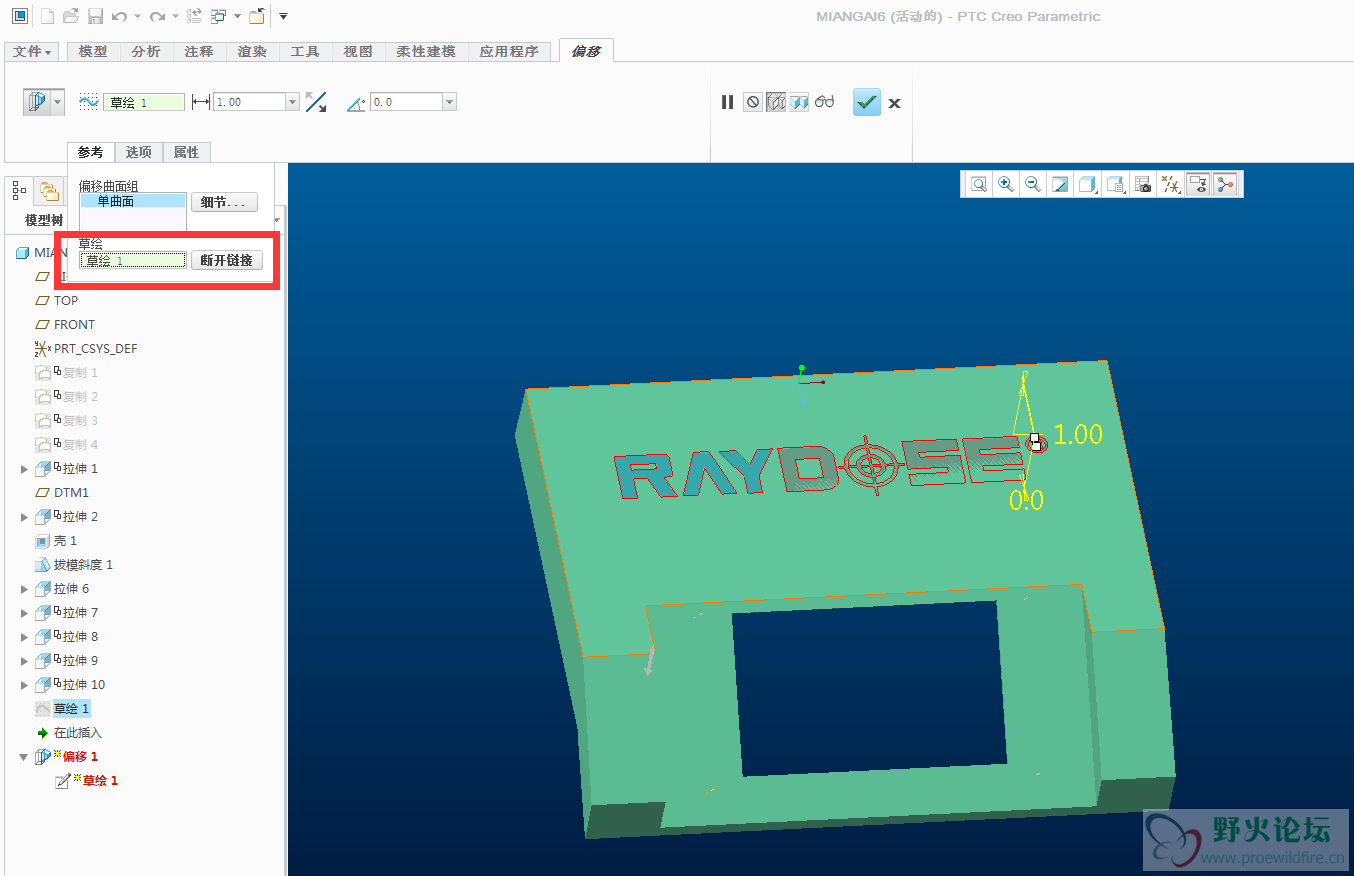The height and width of the screenshot is (876, 1354).
Task: Toggle the un-attached preview icon
Action: (775, 102)
